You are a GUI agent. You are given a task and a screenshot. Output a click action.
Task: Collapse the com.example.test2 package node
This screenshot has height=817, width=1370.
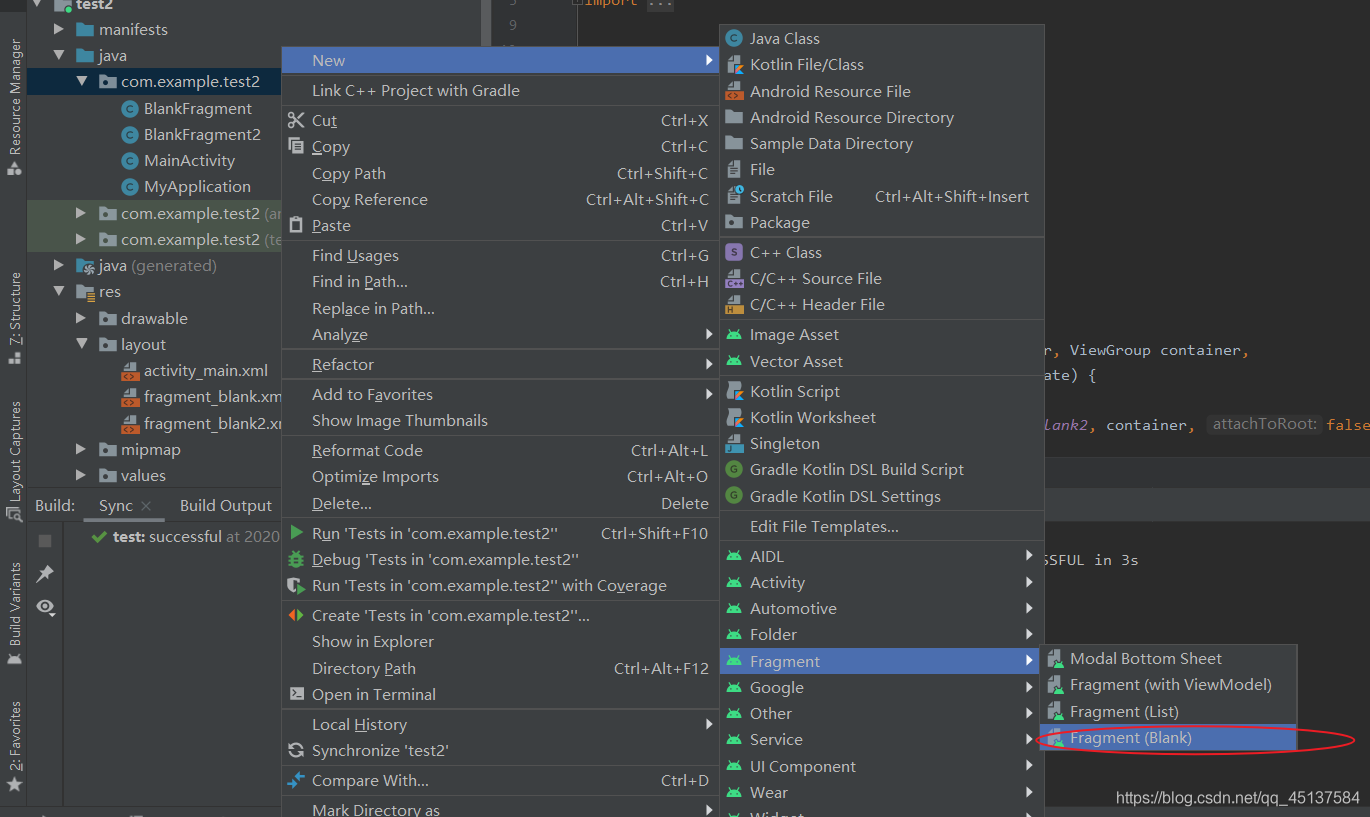(x=81, y=82)
